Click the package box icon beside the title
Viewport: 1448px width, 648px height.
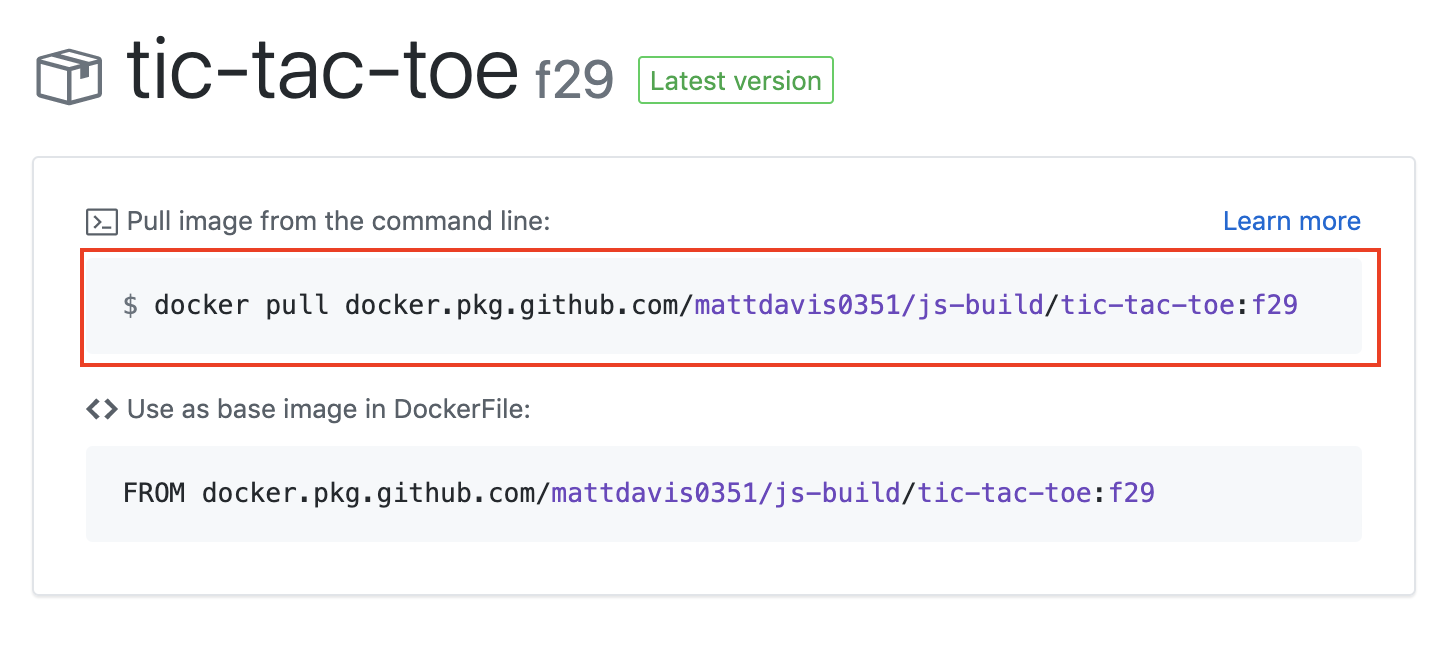point(69,78)
